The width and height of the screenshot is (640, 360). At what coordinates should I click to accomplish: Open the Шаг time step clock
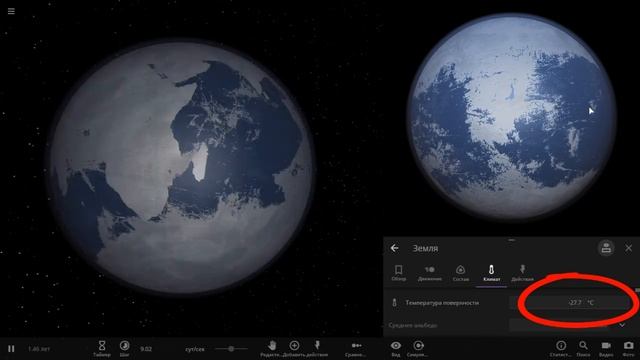[x=124, y=348]
